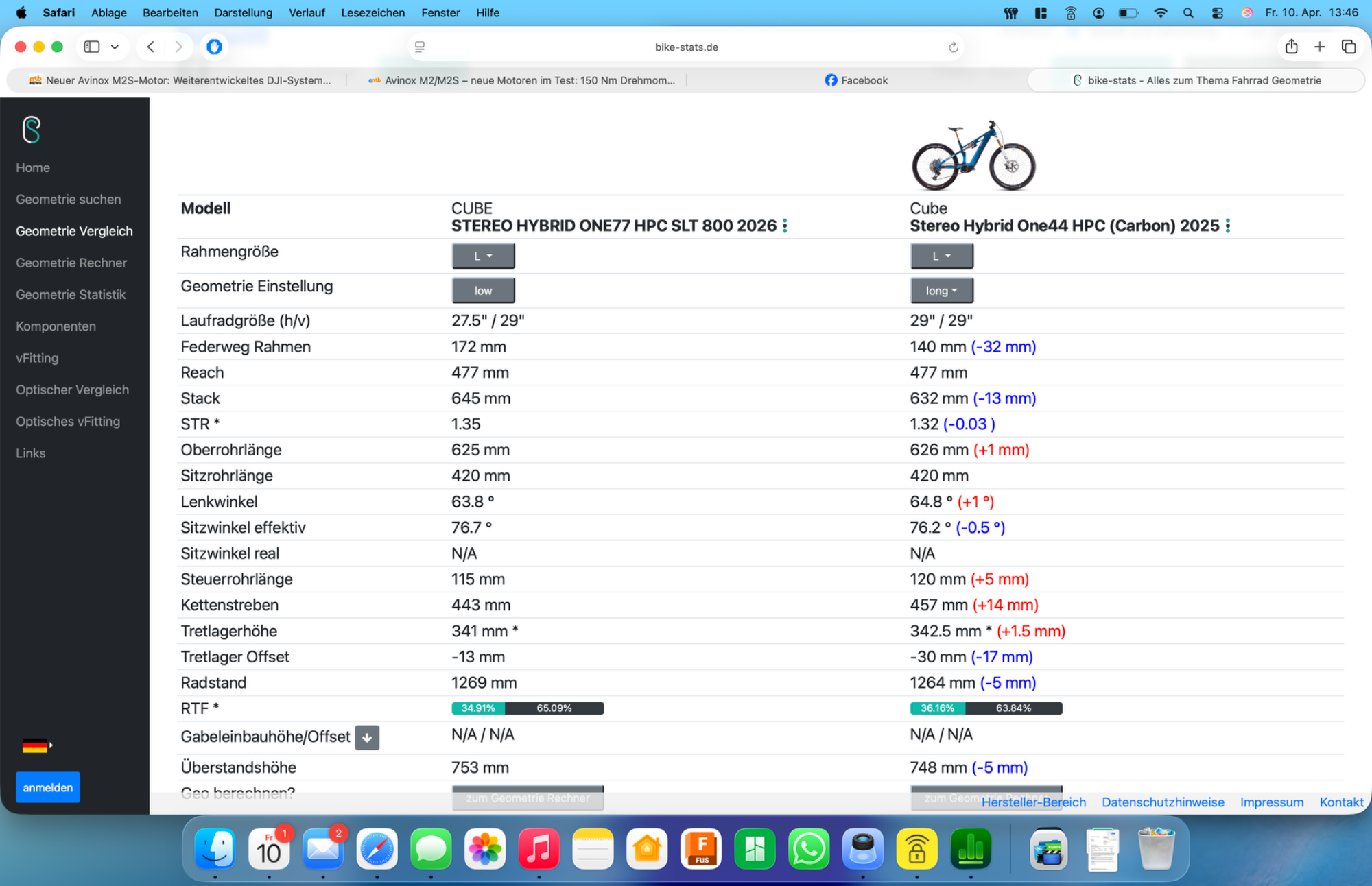
Task: Go to Home in the sidebar
Action: (33, 168)
